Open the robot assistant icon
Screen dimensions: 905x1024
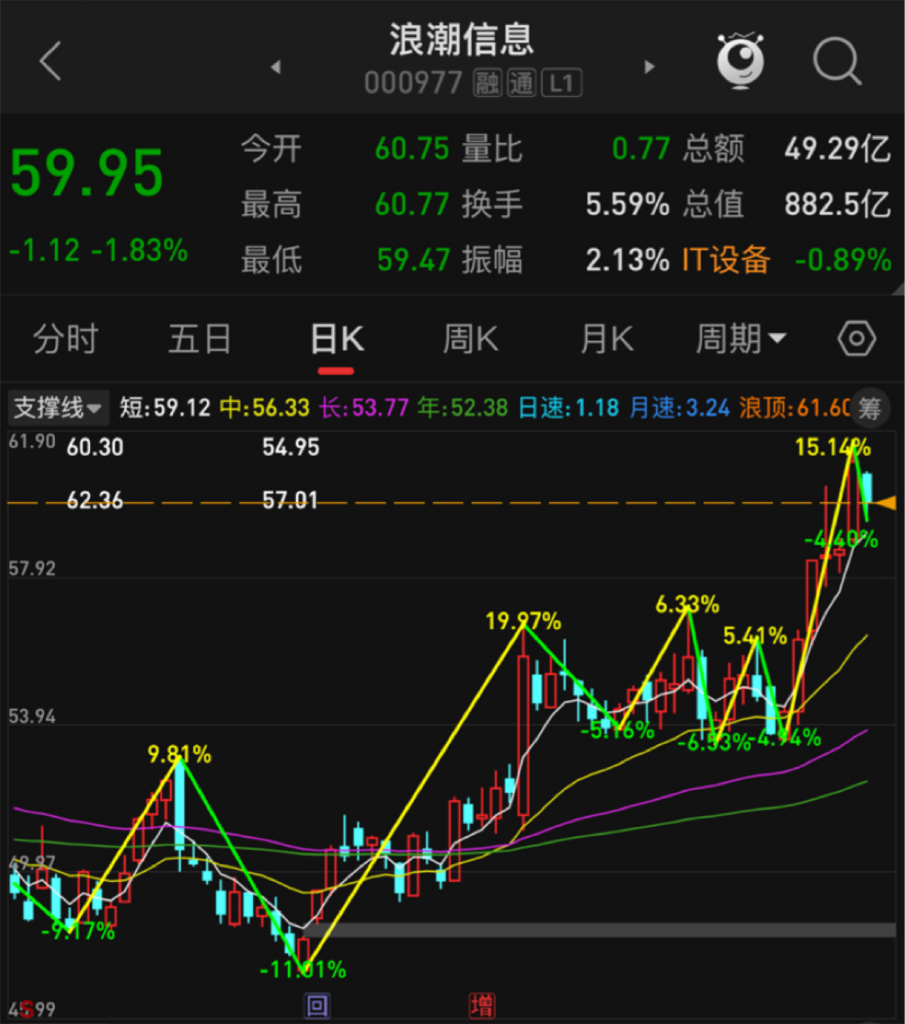[740, 60]
